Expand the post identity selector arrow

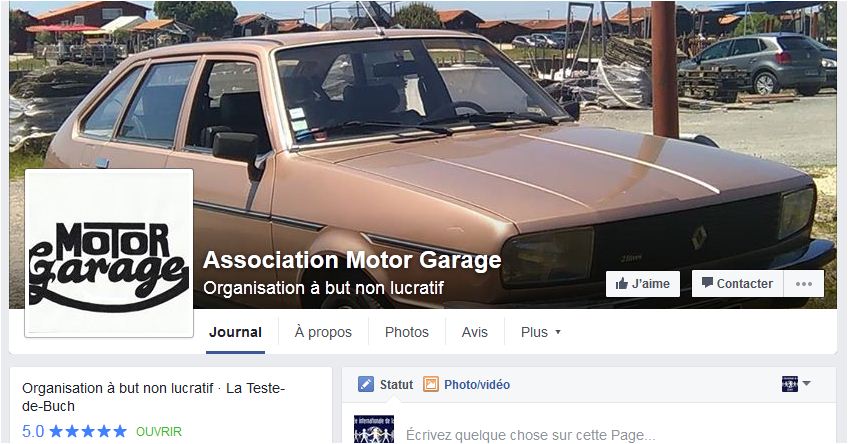(x=806, y=383)
